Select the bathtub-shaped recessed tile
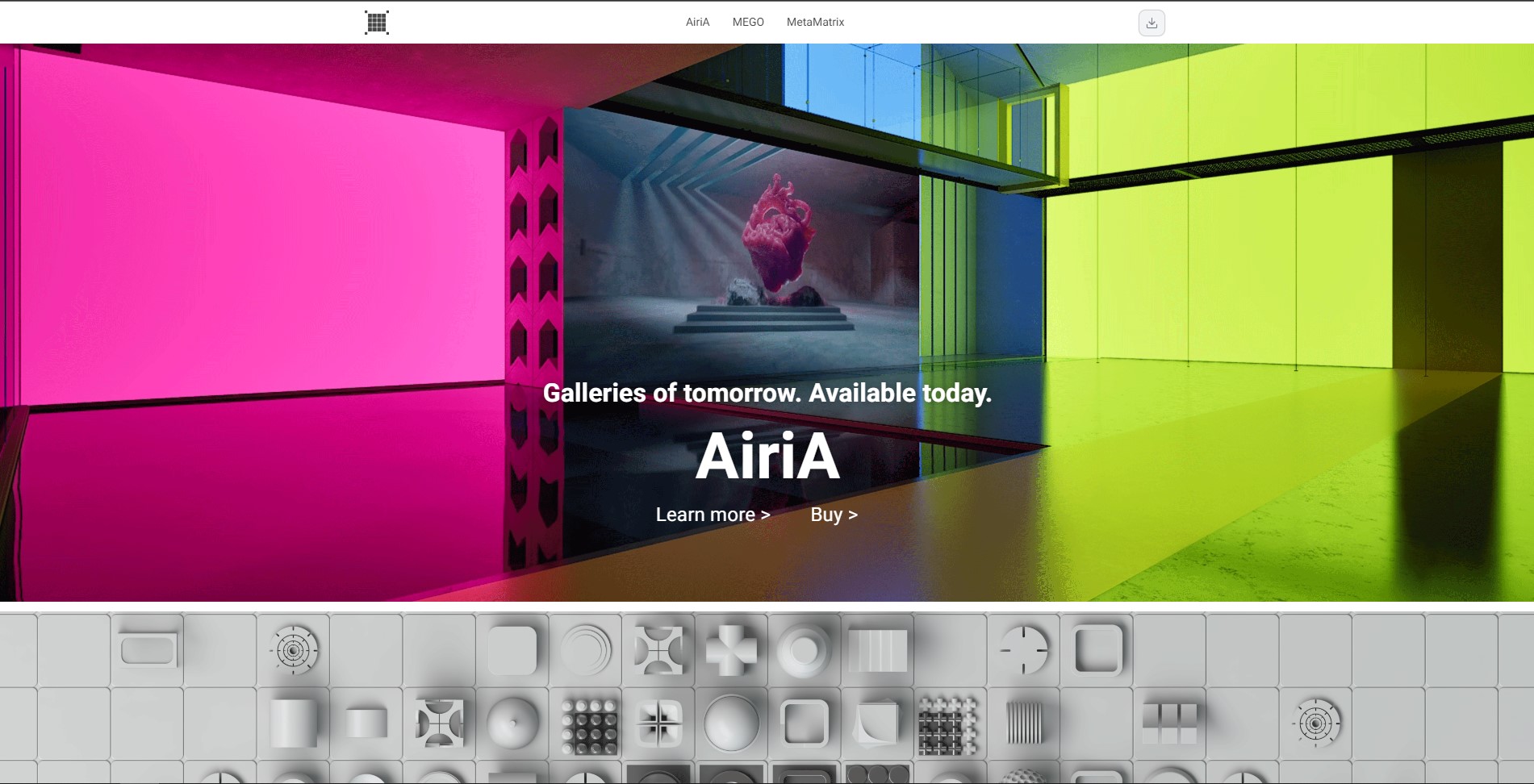1534x784 pixels. 148,649
